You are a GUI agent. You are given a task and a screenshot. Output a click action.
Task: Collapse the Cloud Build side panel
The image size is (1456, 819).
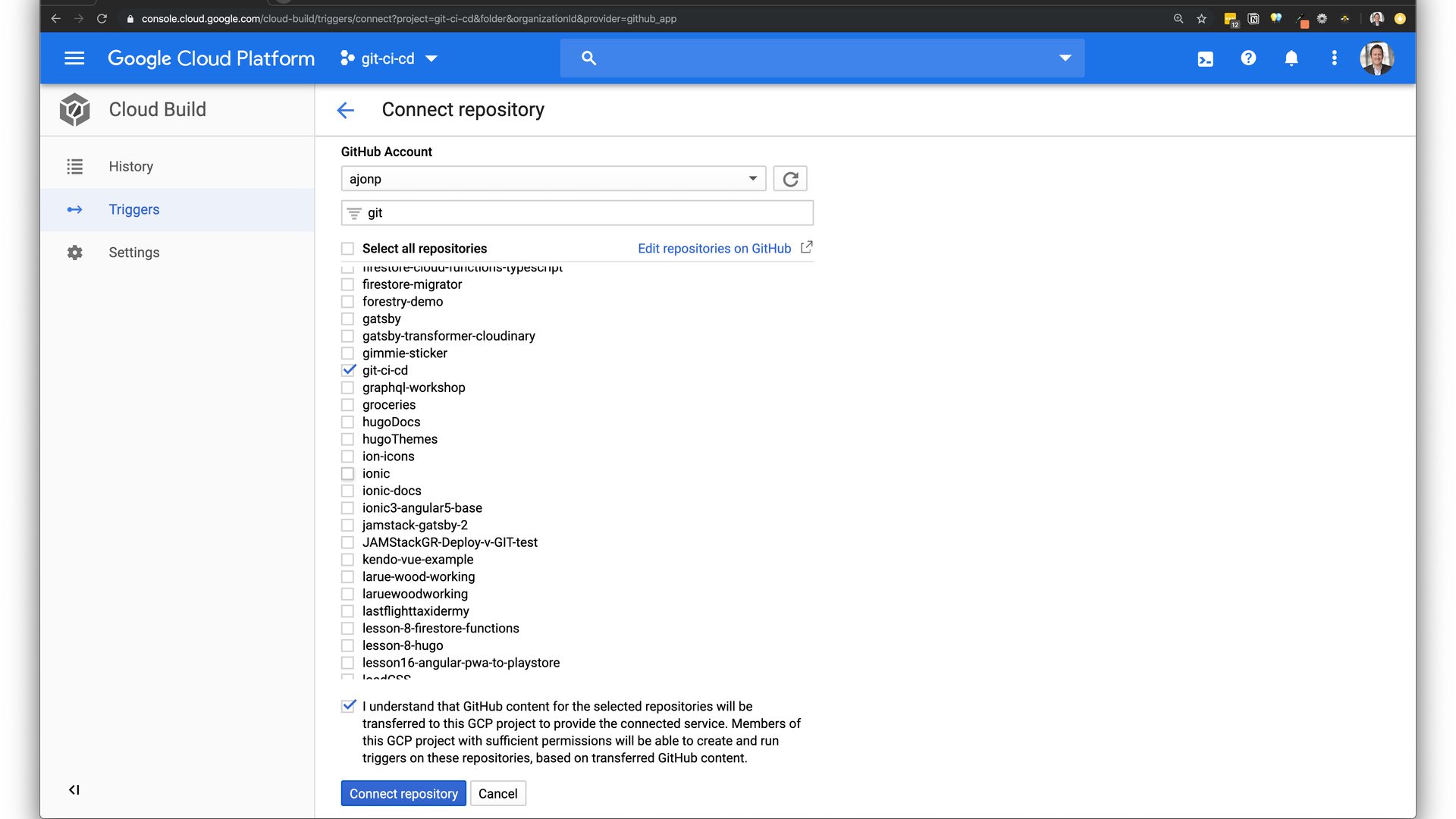(74, 789)
